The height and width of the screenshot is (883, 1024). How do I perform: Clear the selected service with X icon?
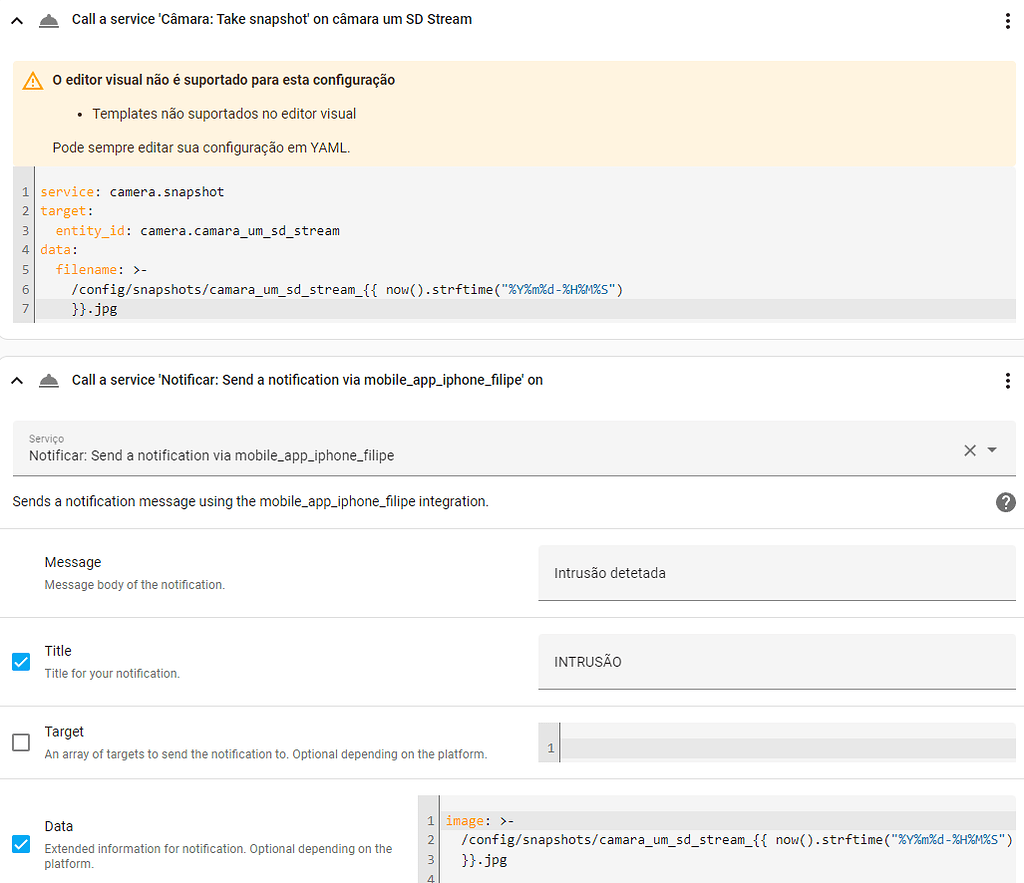[969, 450]
